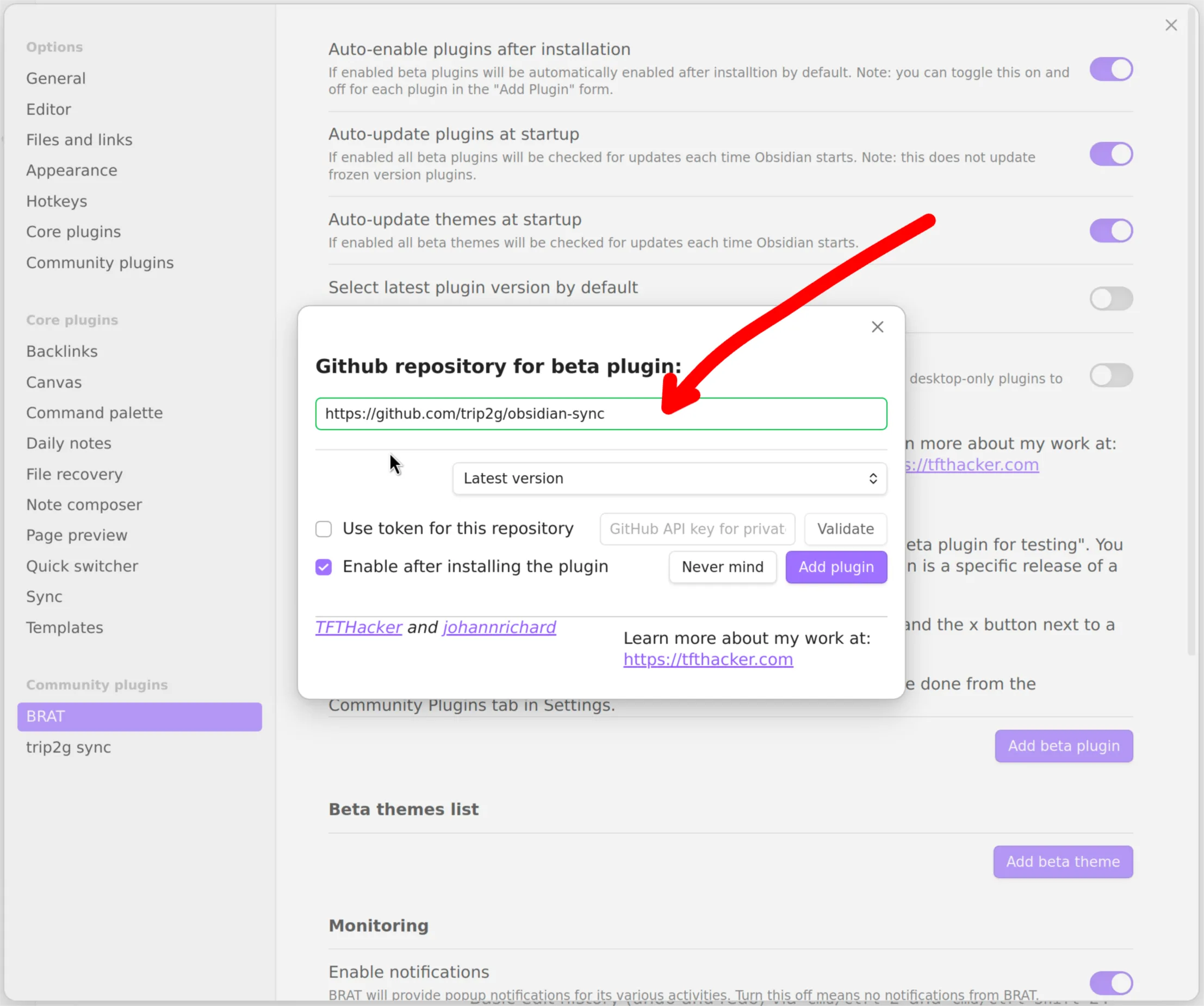Toggle Auto-enable plugins after installation
1204x1006 pixels.
[x=1110, y=70]
